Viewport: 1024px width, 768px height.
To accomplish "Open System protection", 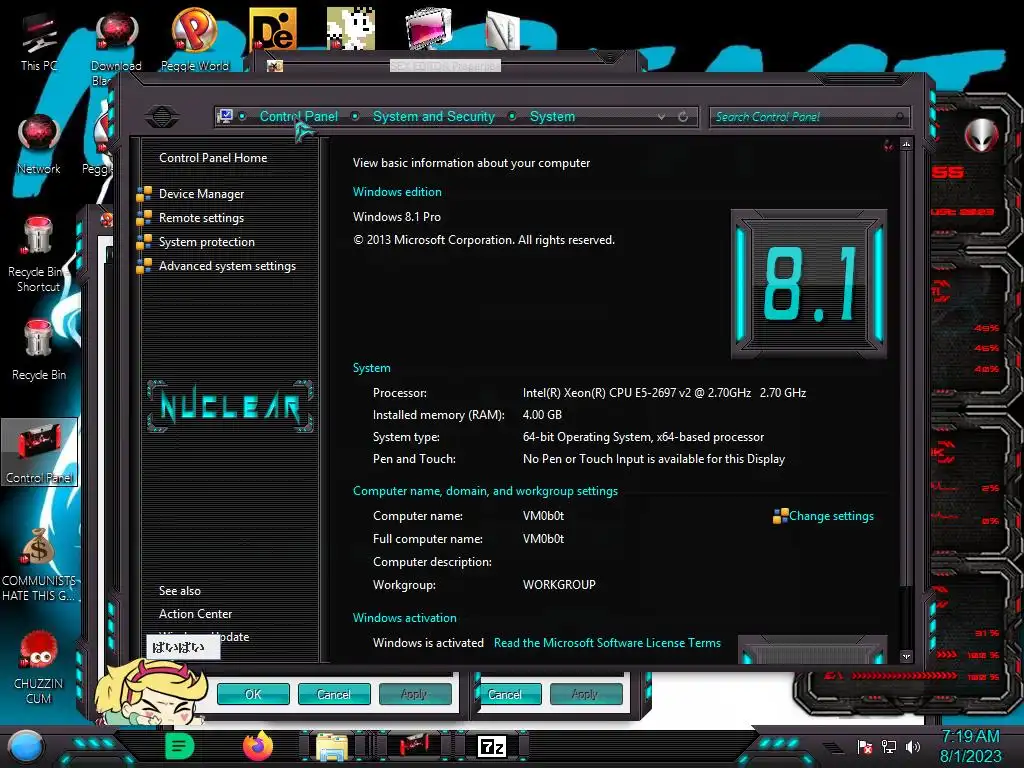I will pos(206,242).
